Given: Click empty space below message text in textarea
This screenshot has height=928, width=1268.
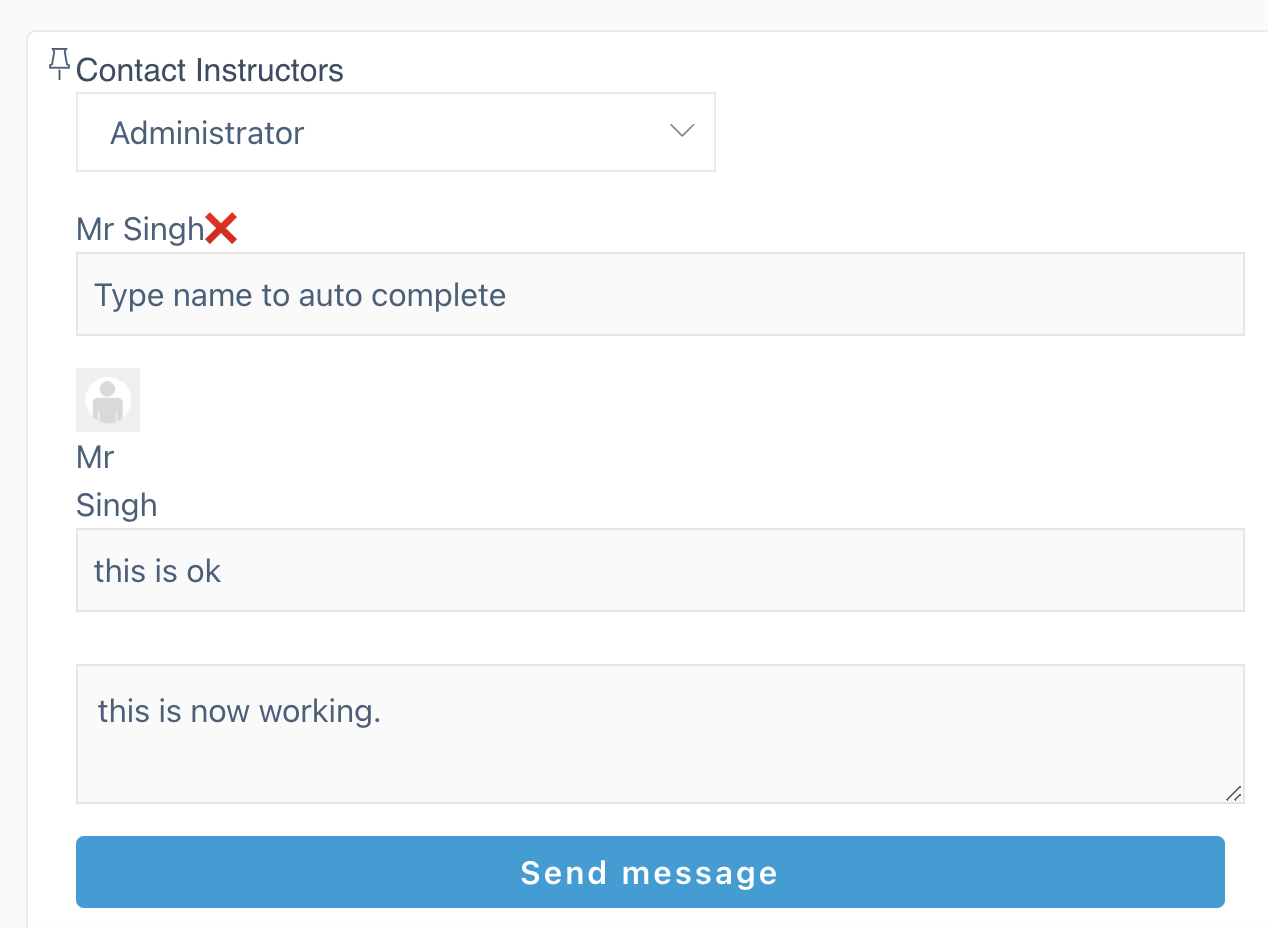Looking at the screenshot, I should 660,765.
